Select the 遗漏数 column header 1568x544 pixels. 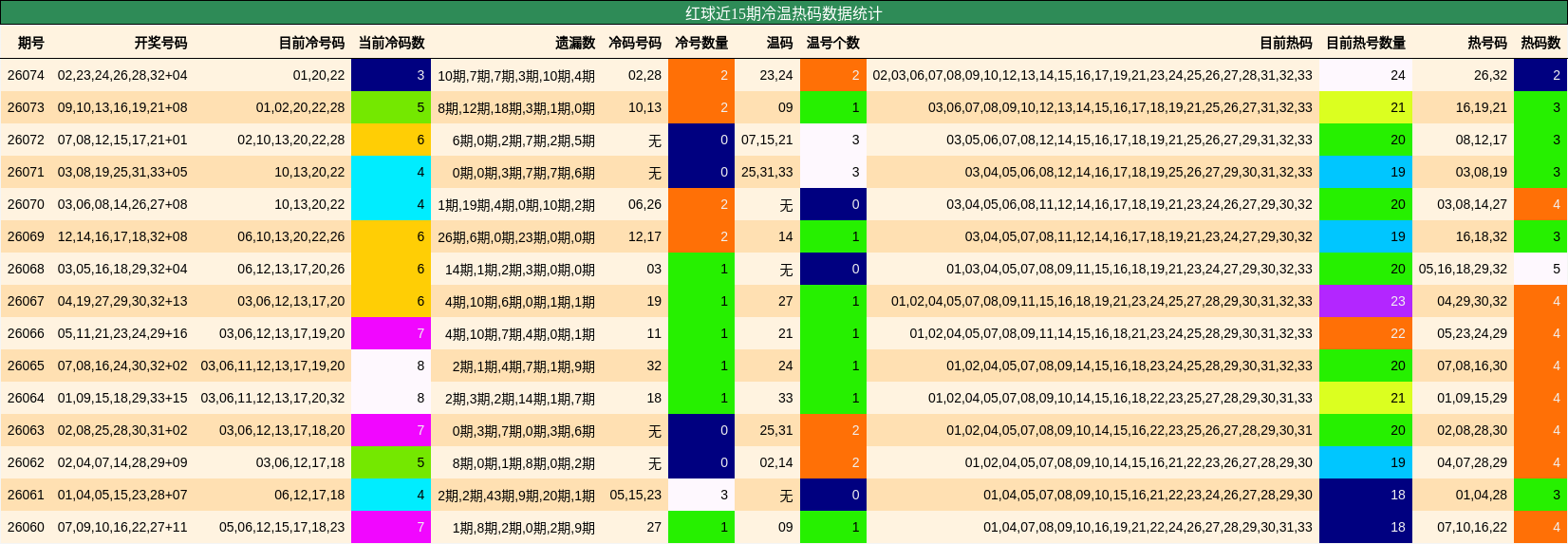575,43
